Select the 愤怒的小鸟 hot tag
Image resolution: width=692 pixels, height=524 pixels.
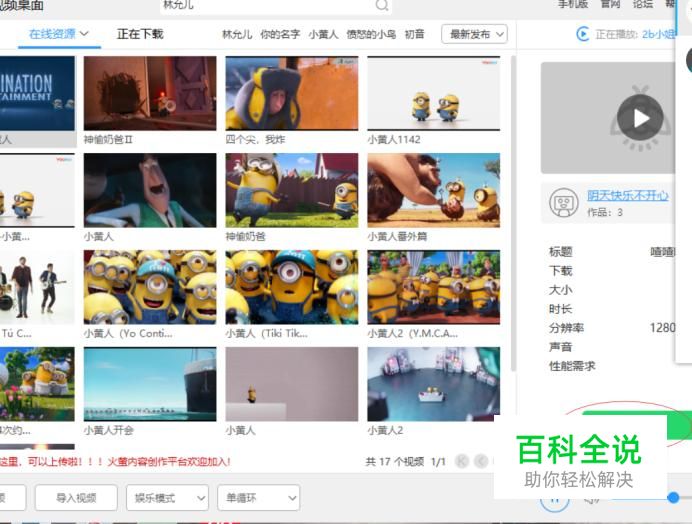(x=371, y=34)
